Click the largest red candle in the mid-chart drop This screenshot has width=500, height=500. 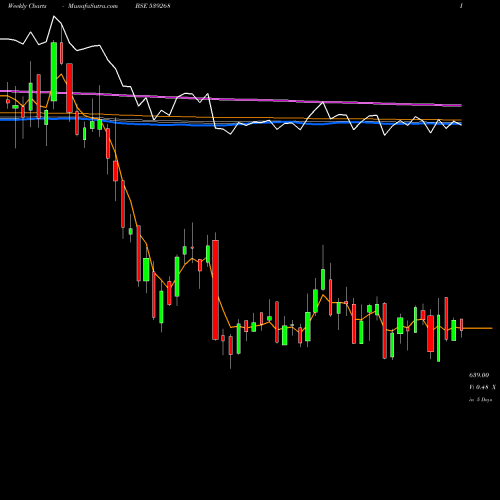click(x=215, y=290)
